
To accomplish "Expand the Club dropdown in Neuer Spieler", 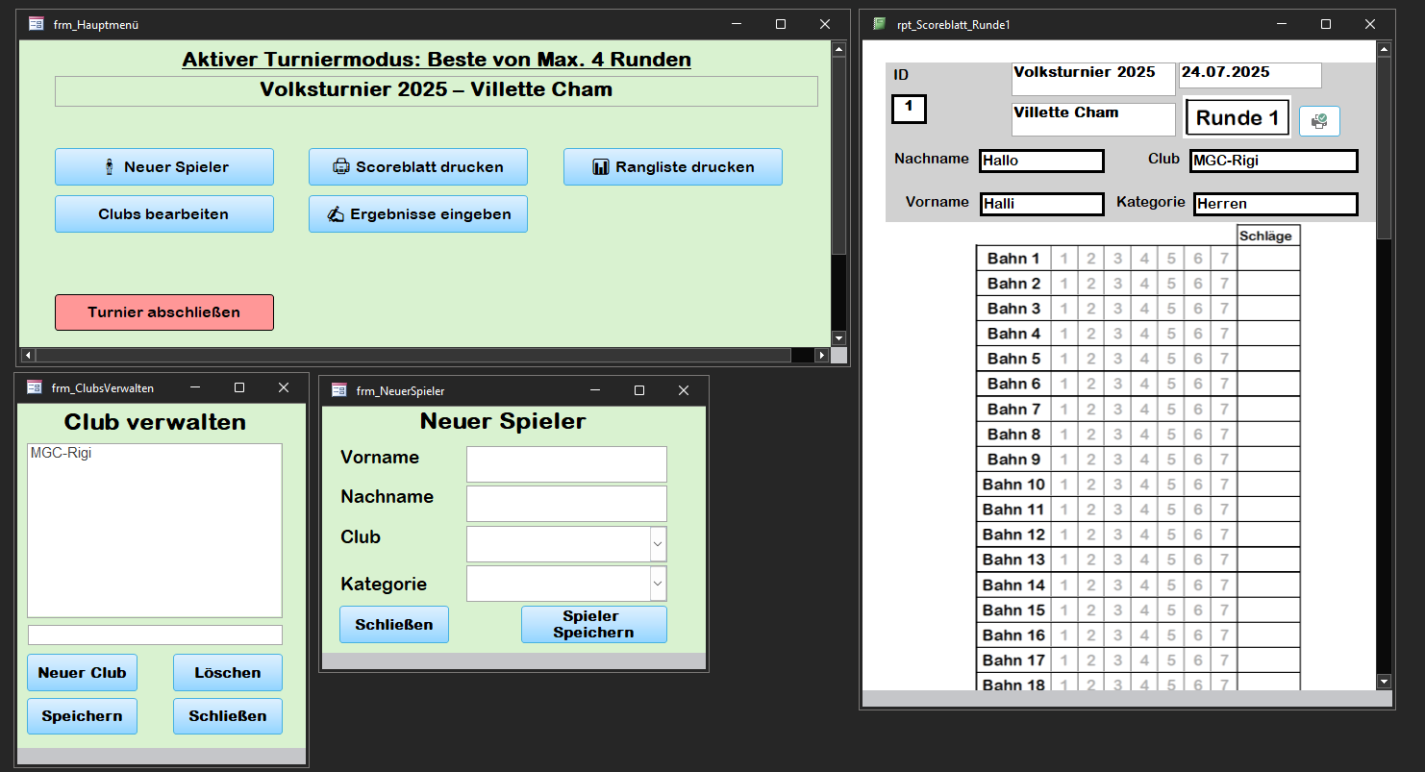I will click(657, 544).
